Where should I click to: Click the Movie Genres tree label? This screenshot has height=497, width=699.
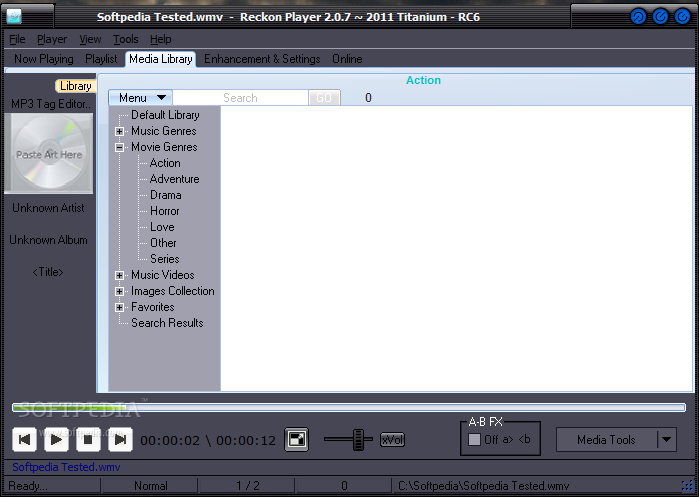164,147
